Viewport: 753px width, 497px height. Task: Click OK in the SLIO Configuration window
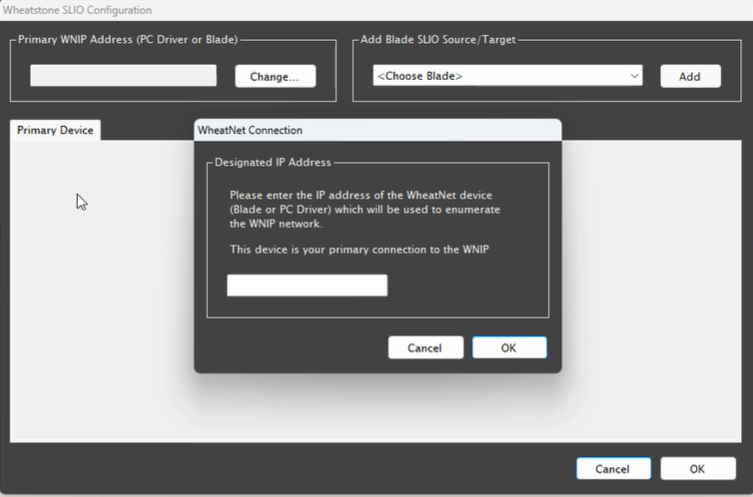698,469
